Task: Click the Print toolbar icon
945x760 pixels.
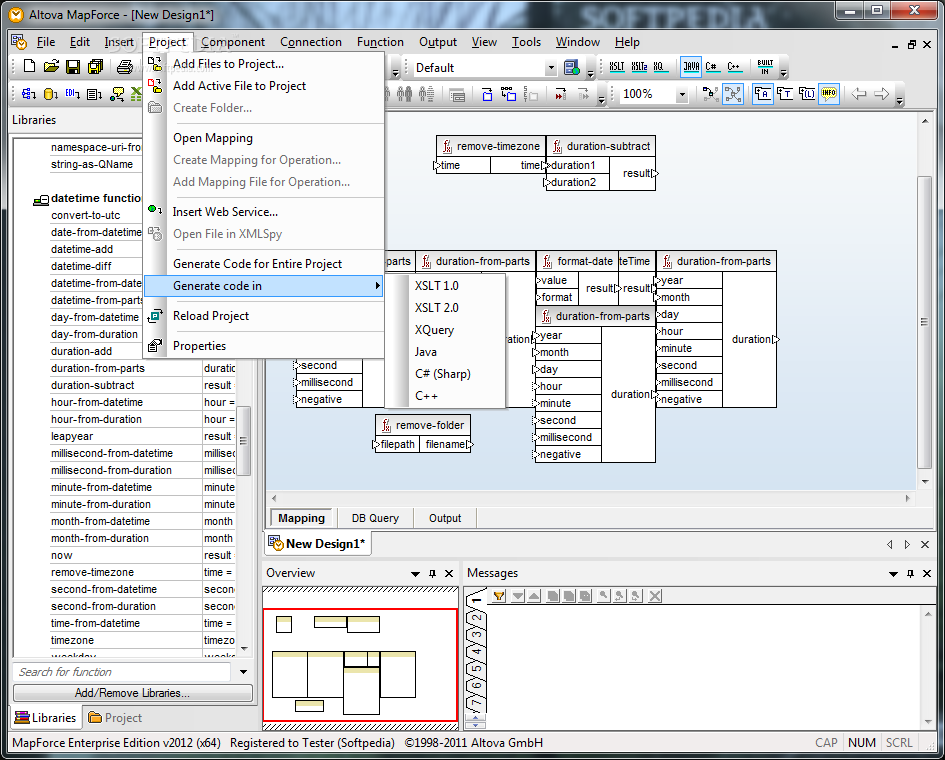Action: pyautogui.click(x=125, y=66)
